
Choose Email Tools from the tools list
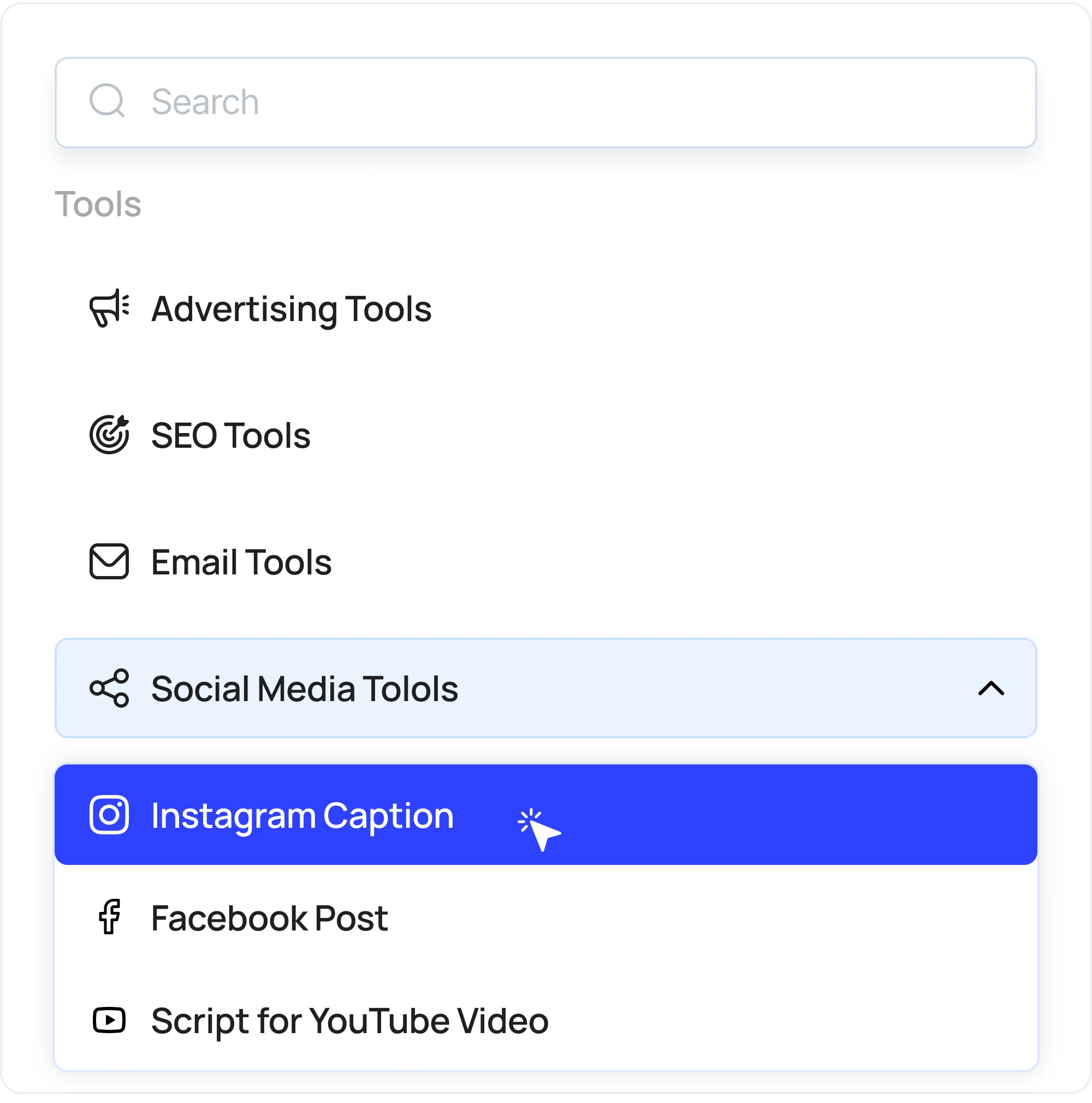(x=241, y=562)
